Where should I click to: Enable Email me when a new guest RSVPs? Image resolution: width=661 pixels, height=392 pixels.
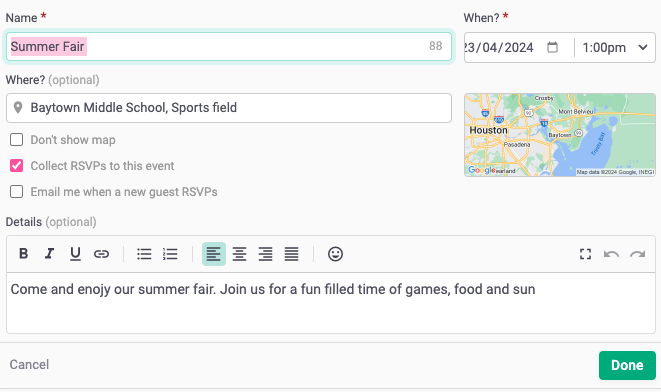[x=16, y=192]
